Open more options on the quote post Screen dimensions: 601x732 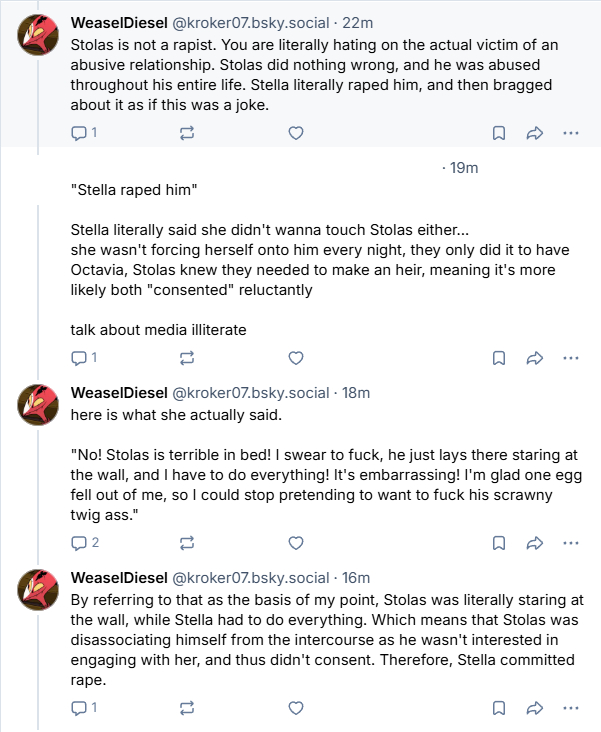pyautogui.click(x=571, y=543)
